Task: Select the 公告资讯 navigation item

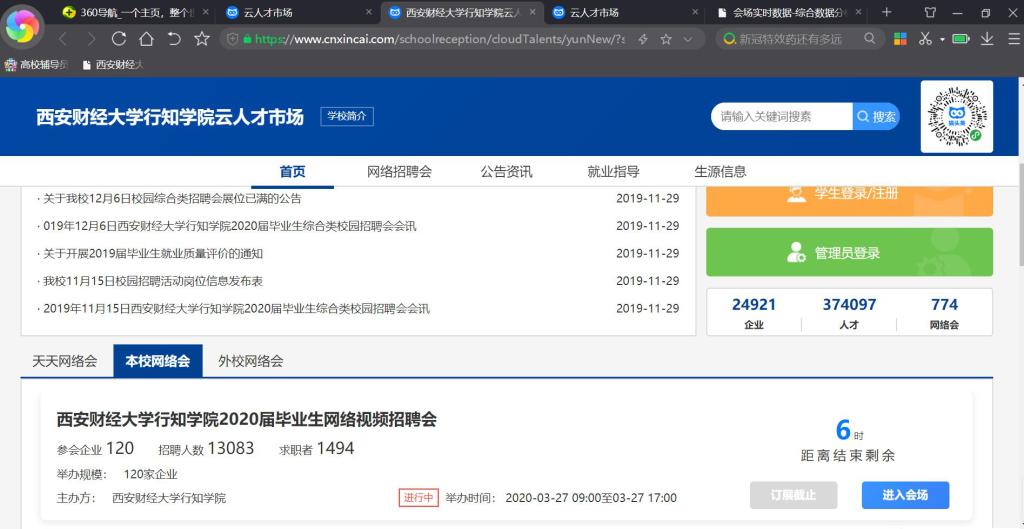Action: pyautogui.click(x=506, y=172)
